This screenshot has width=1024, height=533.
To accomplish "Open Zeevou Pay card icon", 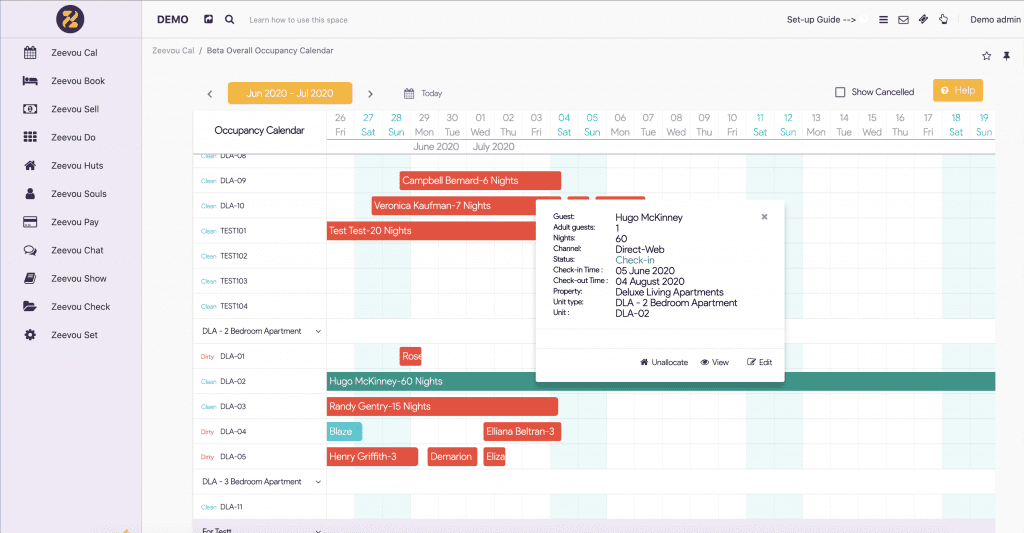I will [30, 222].
